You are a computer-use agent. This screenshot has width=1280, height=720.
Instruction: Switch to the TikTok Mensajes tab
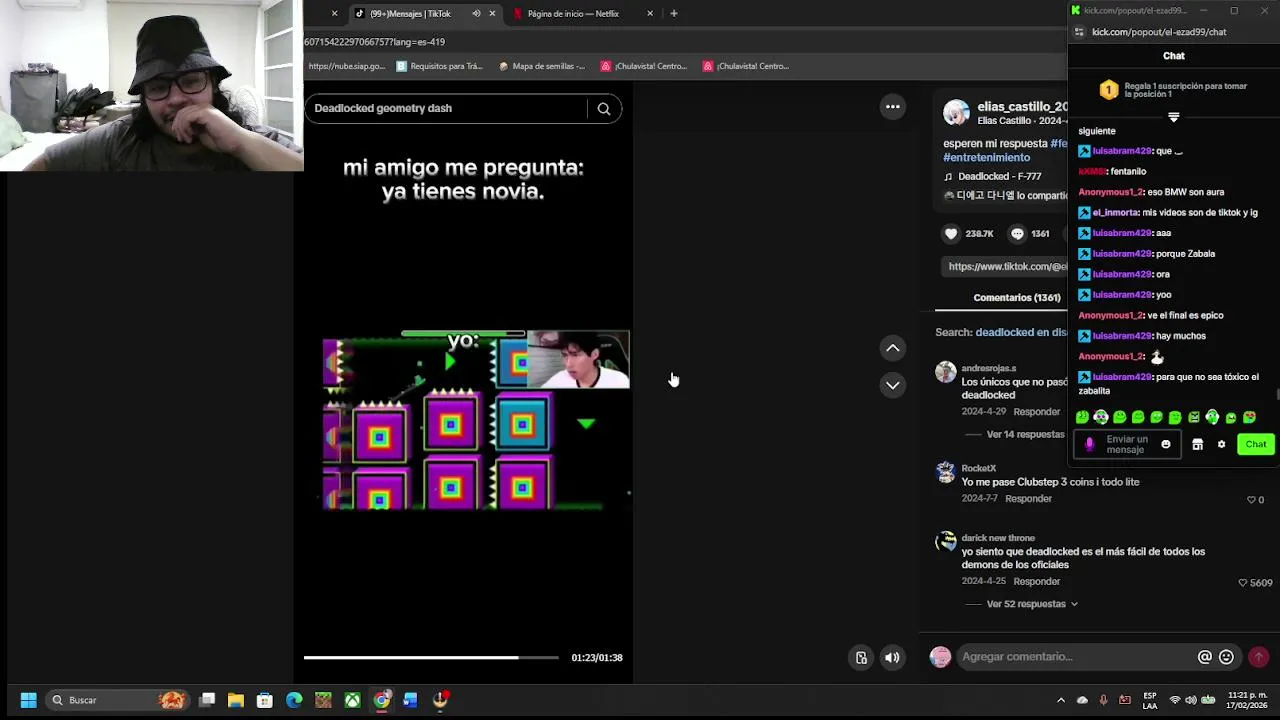pyautogui.click(x=410, y=14)
